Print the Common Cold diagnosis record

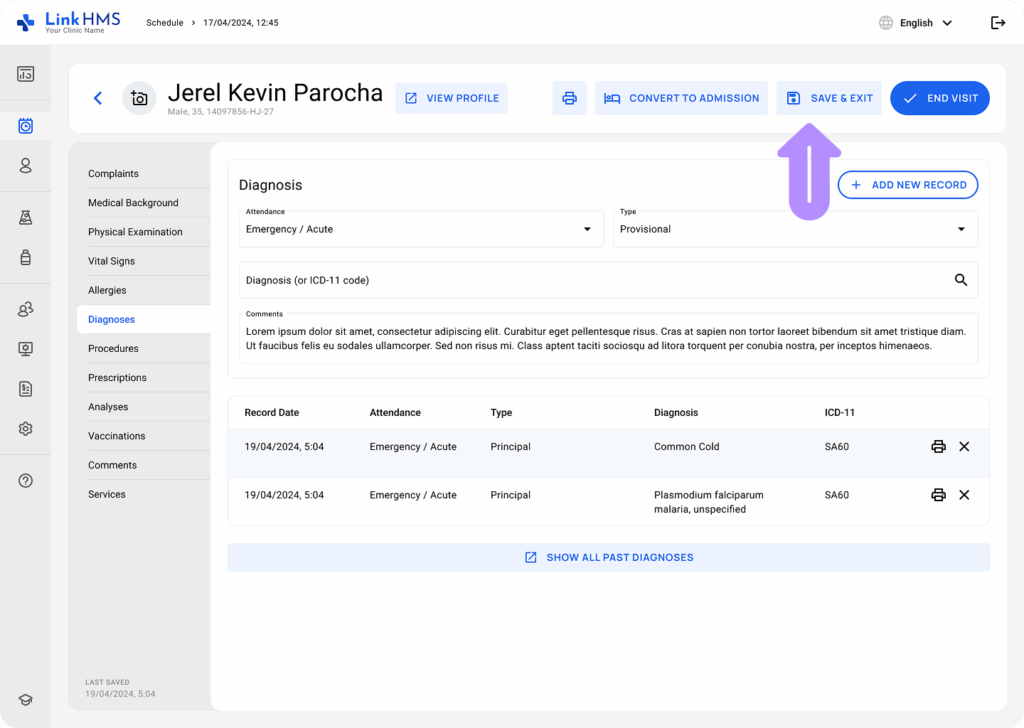(938, 447)
